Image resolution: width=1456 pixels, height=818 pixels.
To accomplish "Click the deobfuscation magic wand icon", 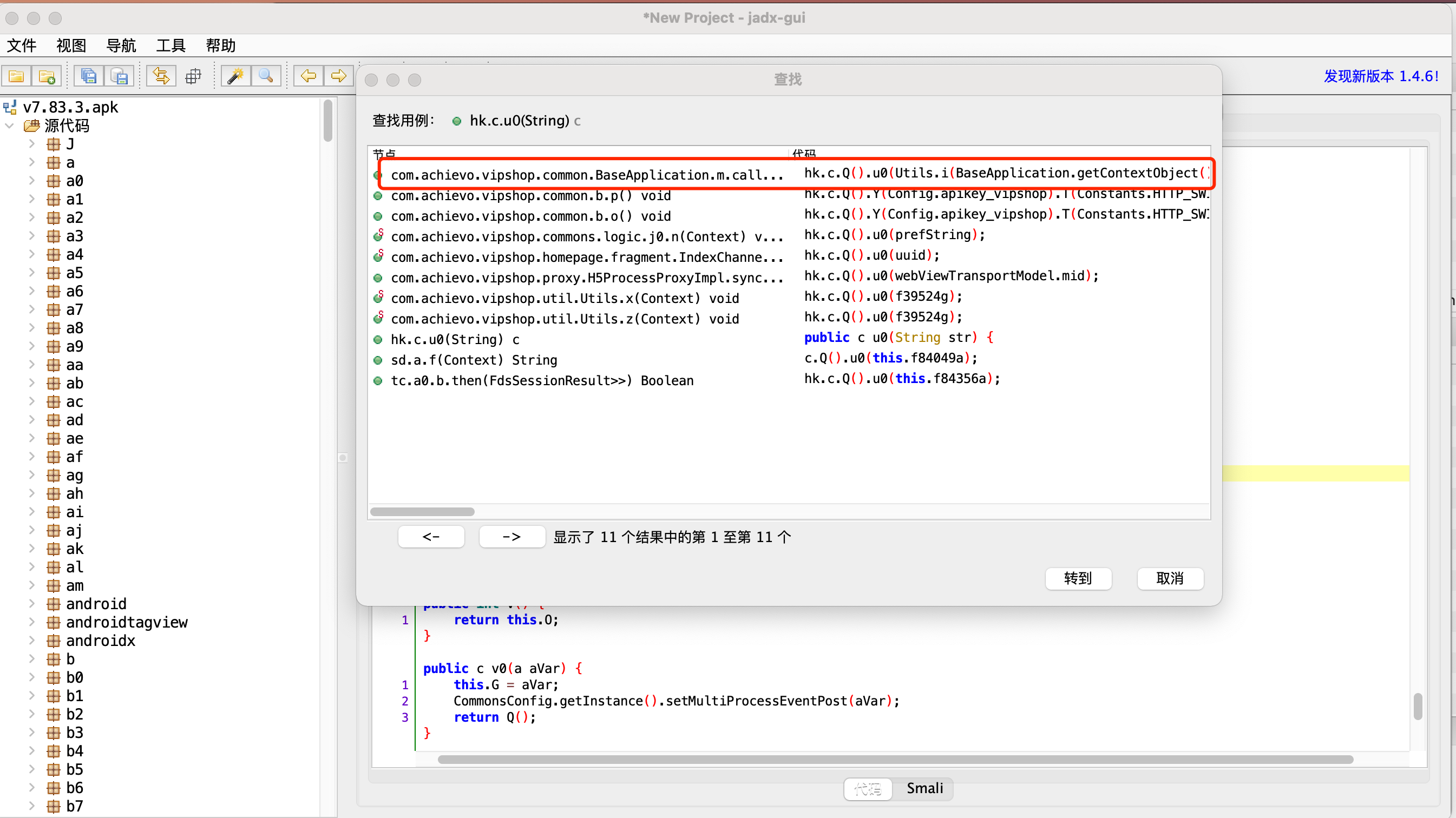I will point(235,76).
